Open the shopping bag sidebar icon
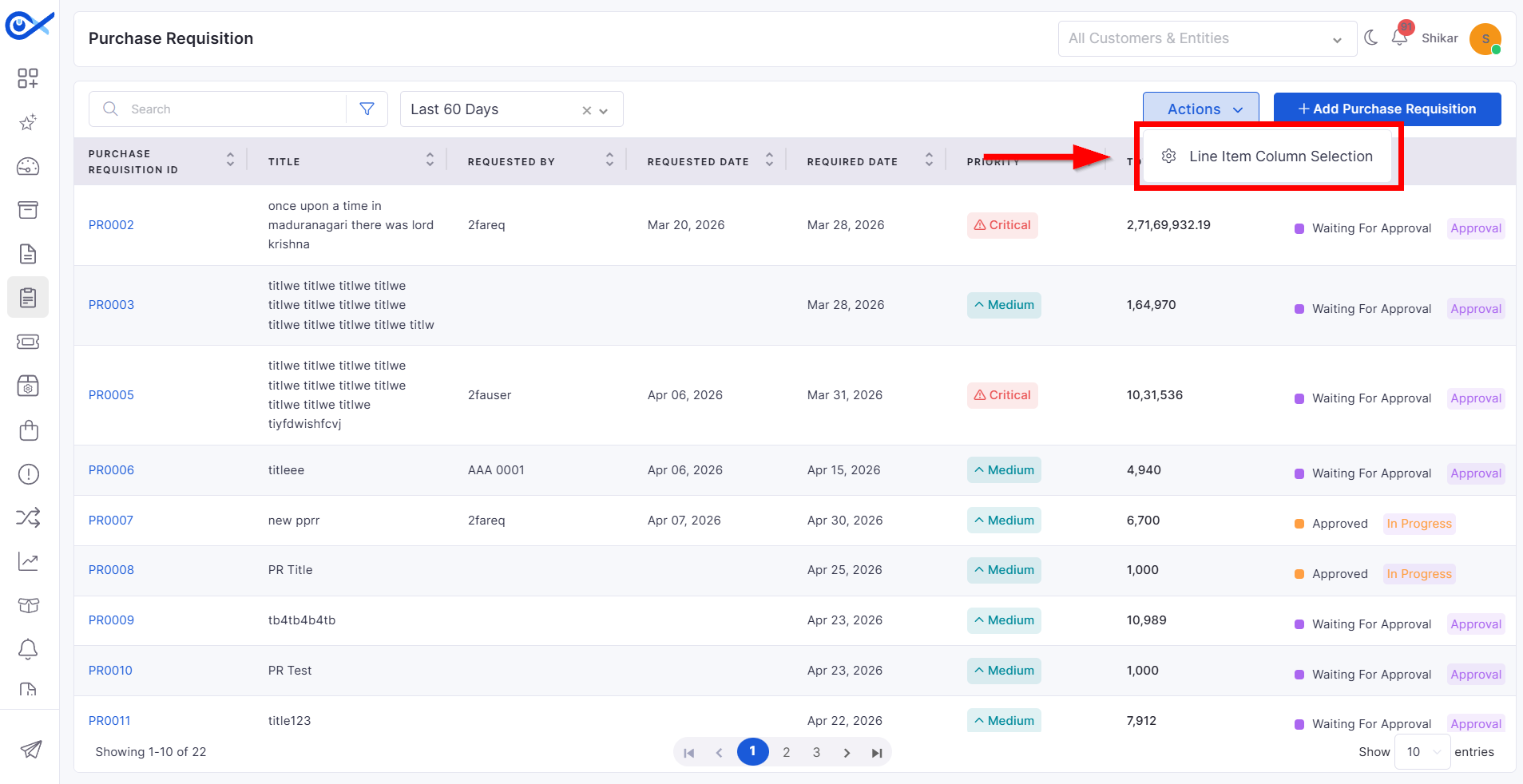The height and width of the screenshot is (784, 1523). [28, 430]
